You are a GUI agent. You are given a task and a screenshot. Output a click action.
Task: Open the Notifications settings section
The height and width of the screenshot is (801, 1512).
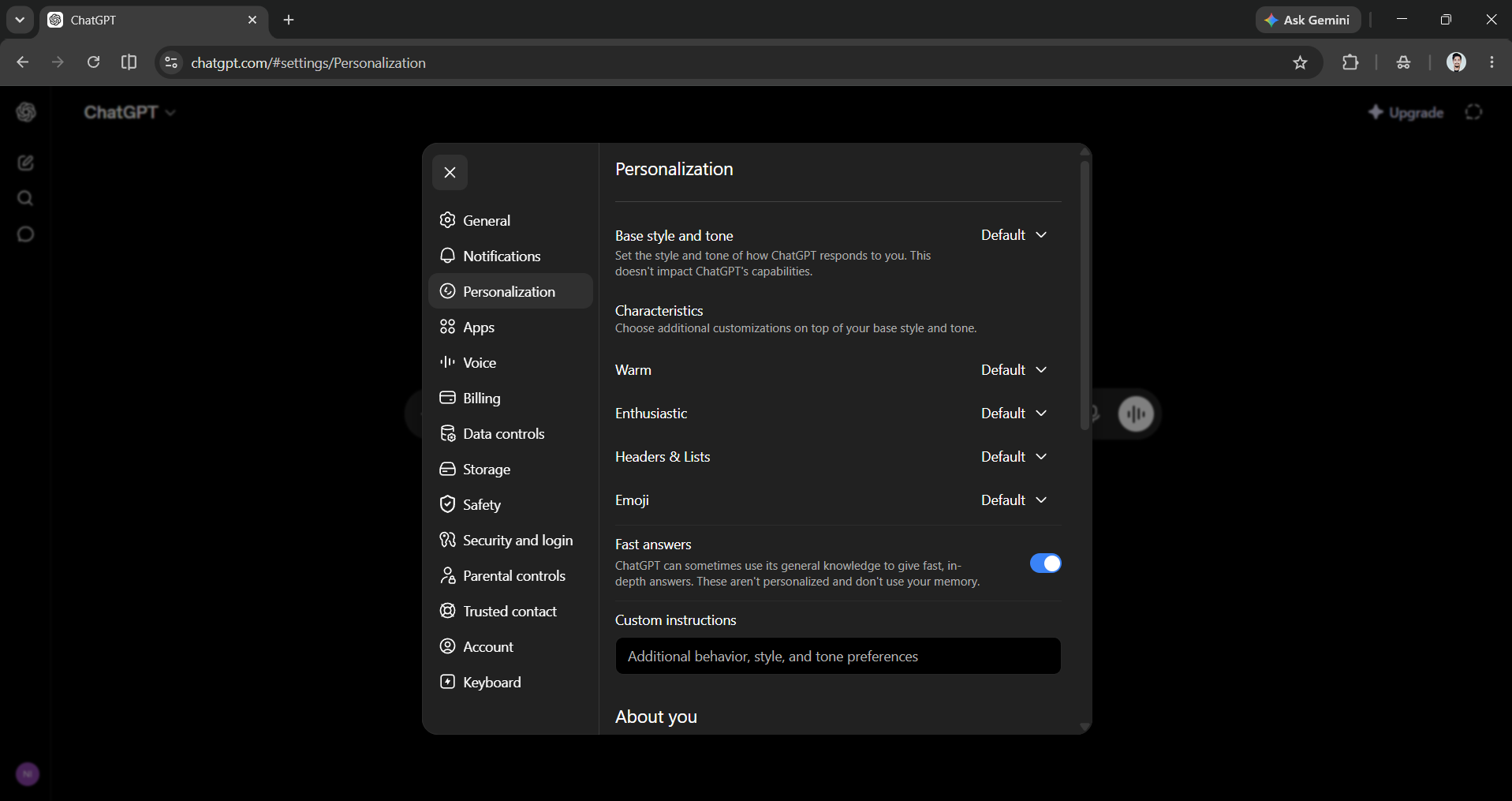point(510,256)
